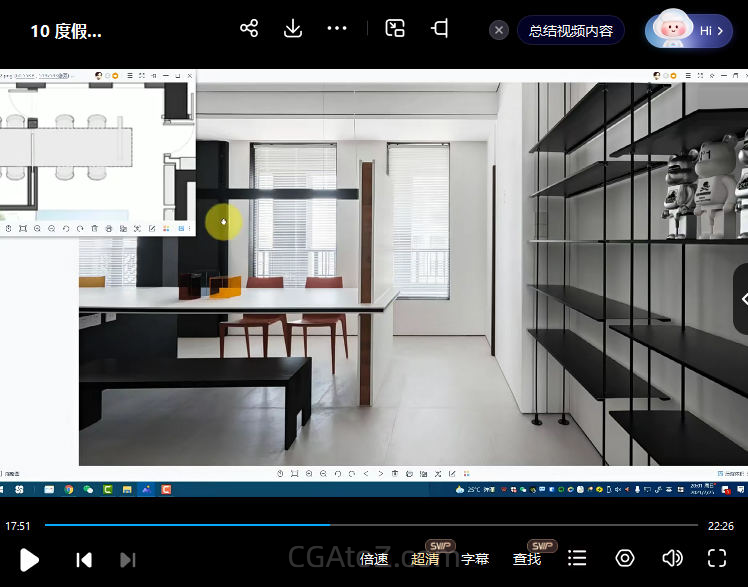The width and height of the screenshot is (748, 587).
Task: Click the picture-in-picture mini window icon
Action: coord(395,28)
